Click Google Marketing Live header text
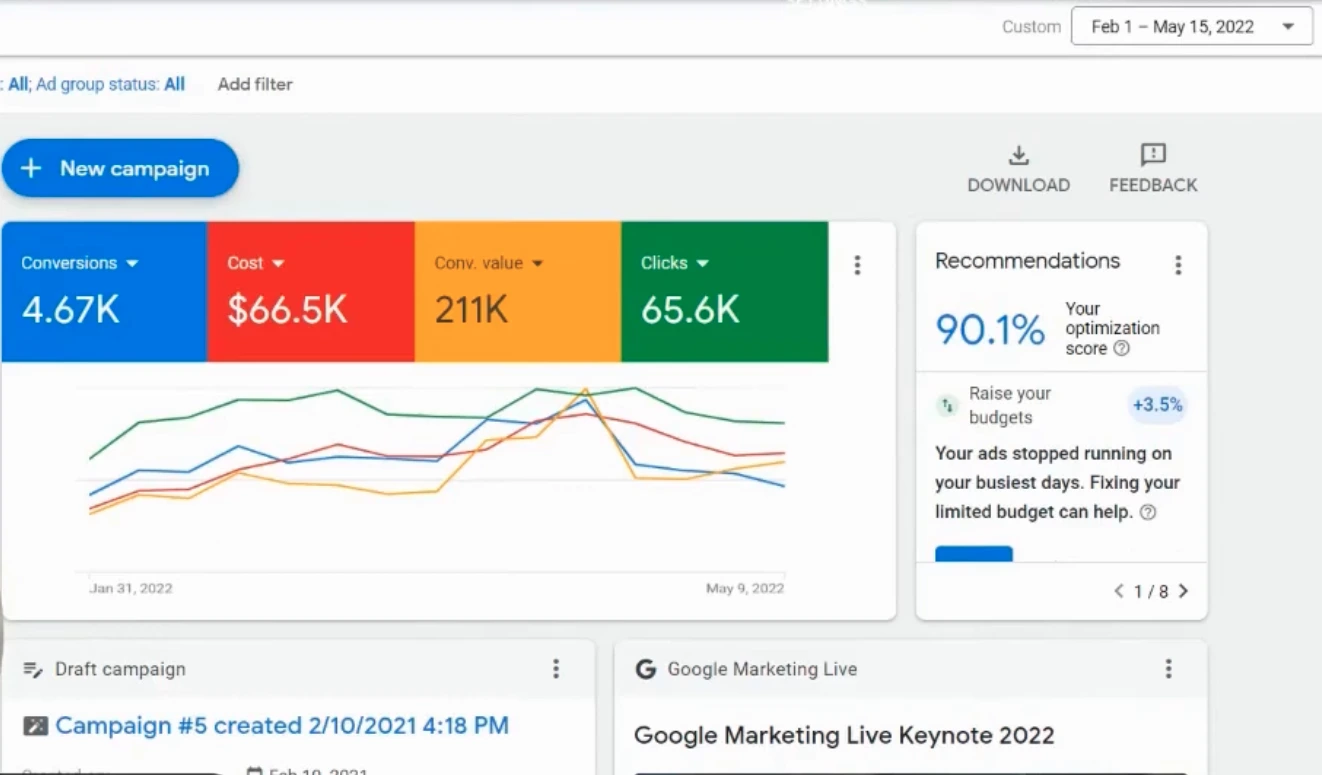Viewport: 1322px width, 775px height. tap(762, 669)
